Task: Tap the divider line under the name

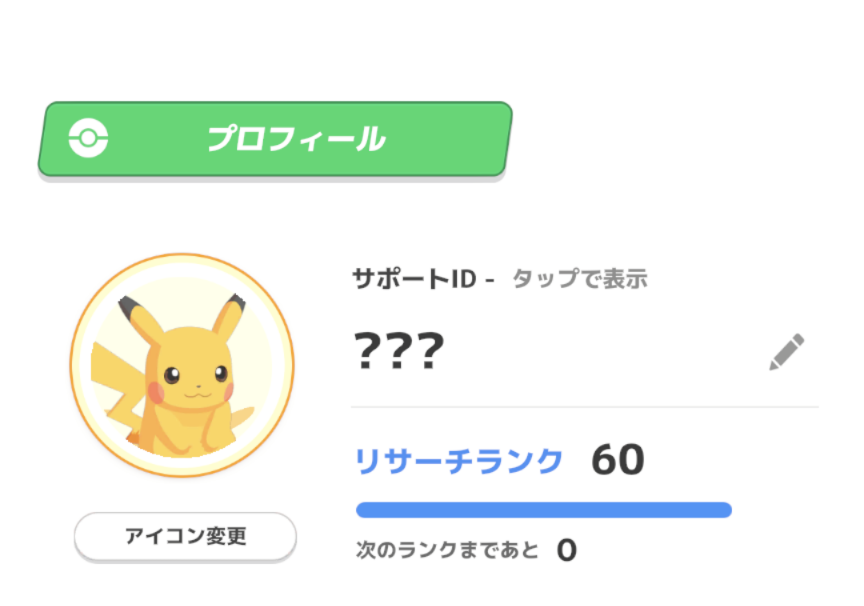Action: point(585,407)
